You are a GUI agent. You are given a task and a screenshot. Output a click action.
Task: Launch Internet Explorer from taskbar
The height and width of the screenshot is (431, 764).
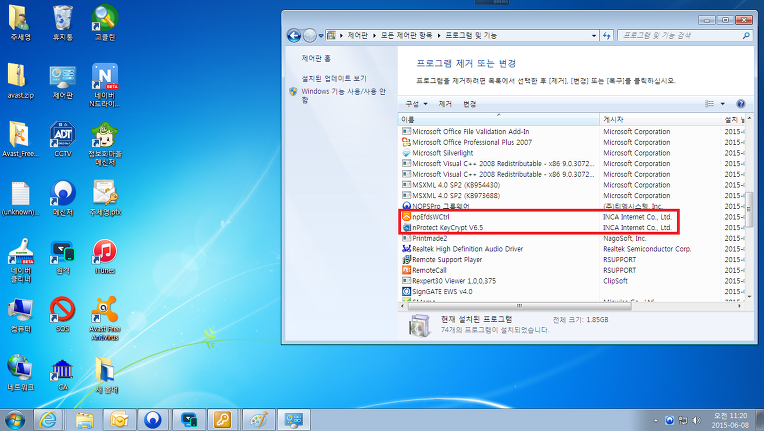point(48,420)
